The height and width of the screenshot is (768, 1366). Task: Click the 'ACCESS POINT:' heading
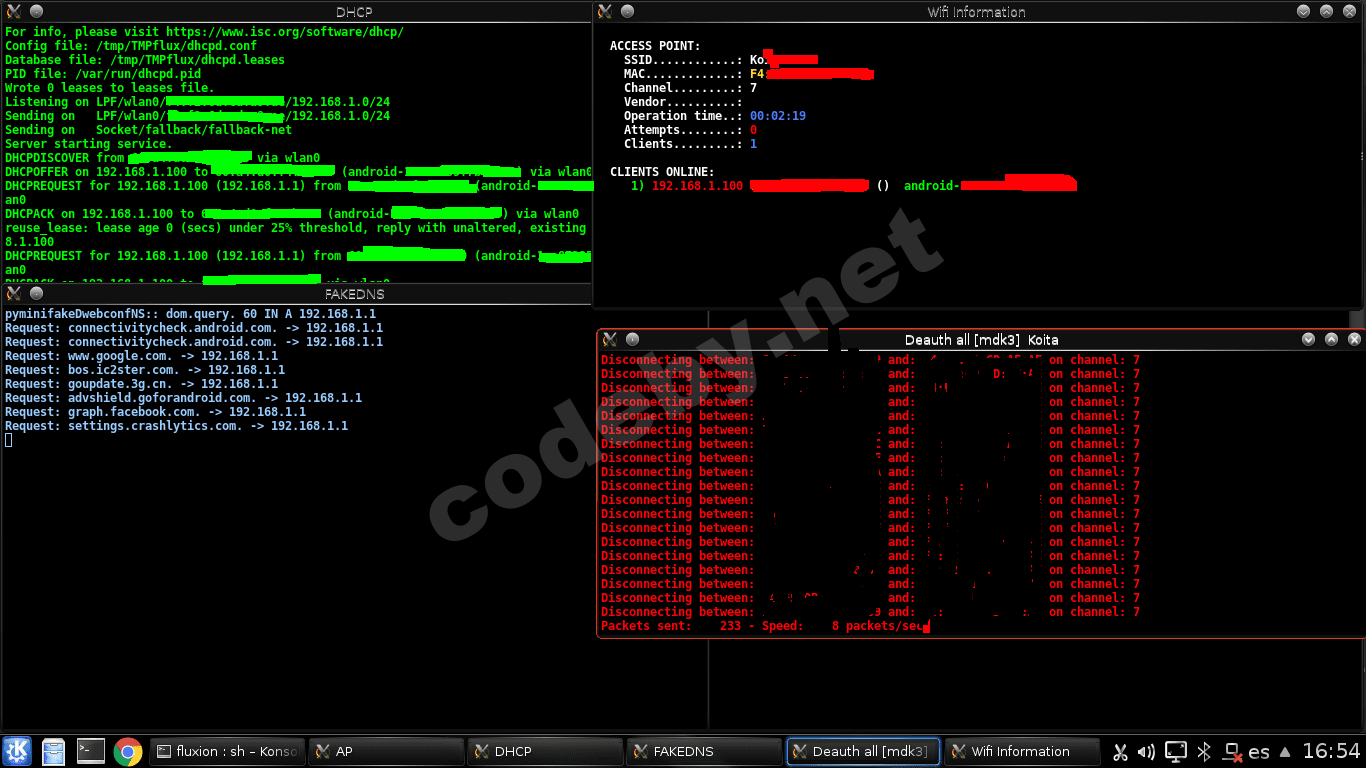tap(655, 46)
